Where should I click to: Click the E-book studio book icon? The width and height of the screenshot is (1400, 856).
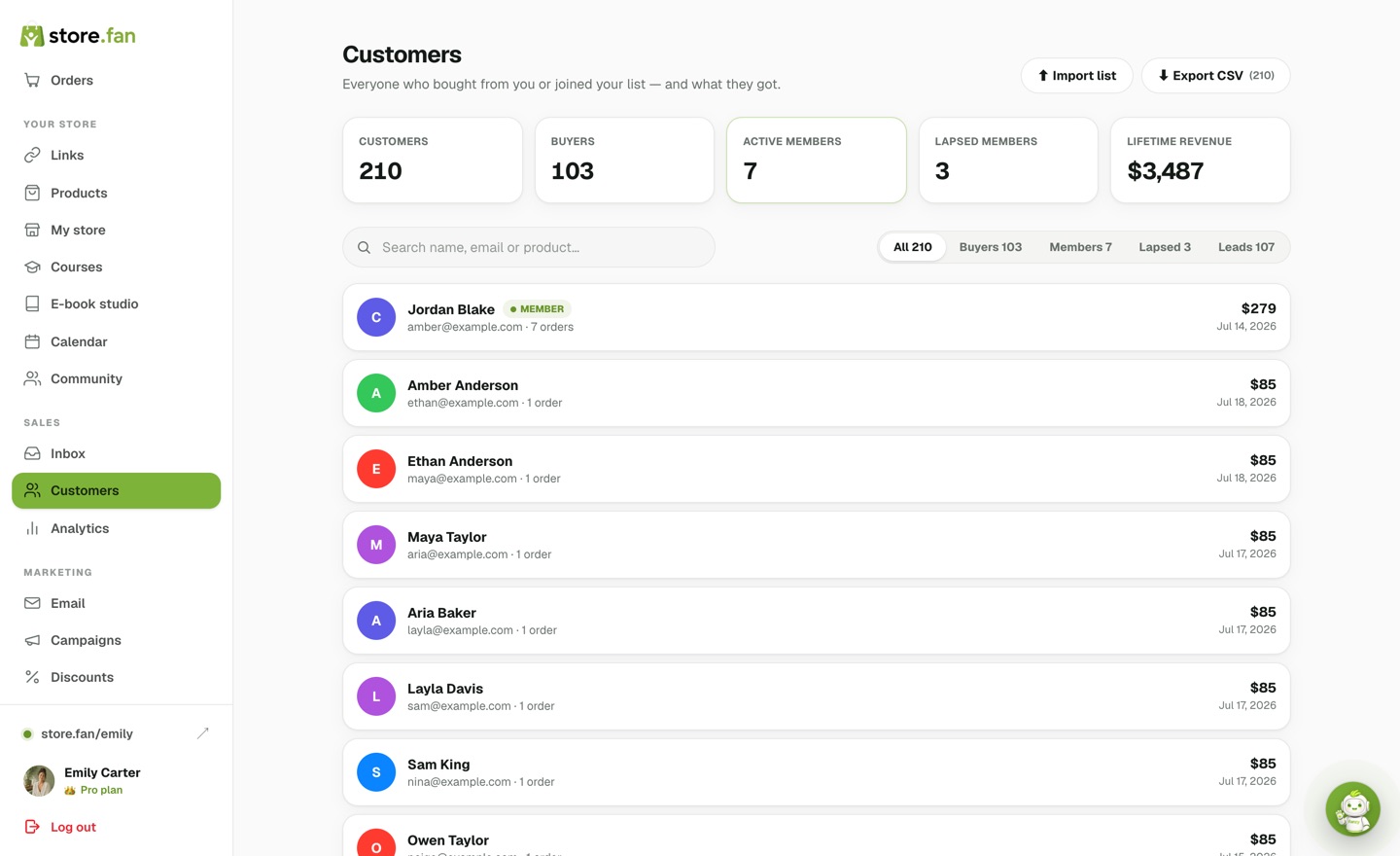pyautogui.click(x=32, y=304)
